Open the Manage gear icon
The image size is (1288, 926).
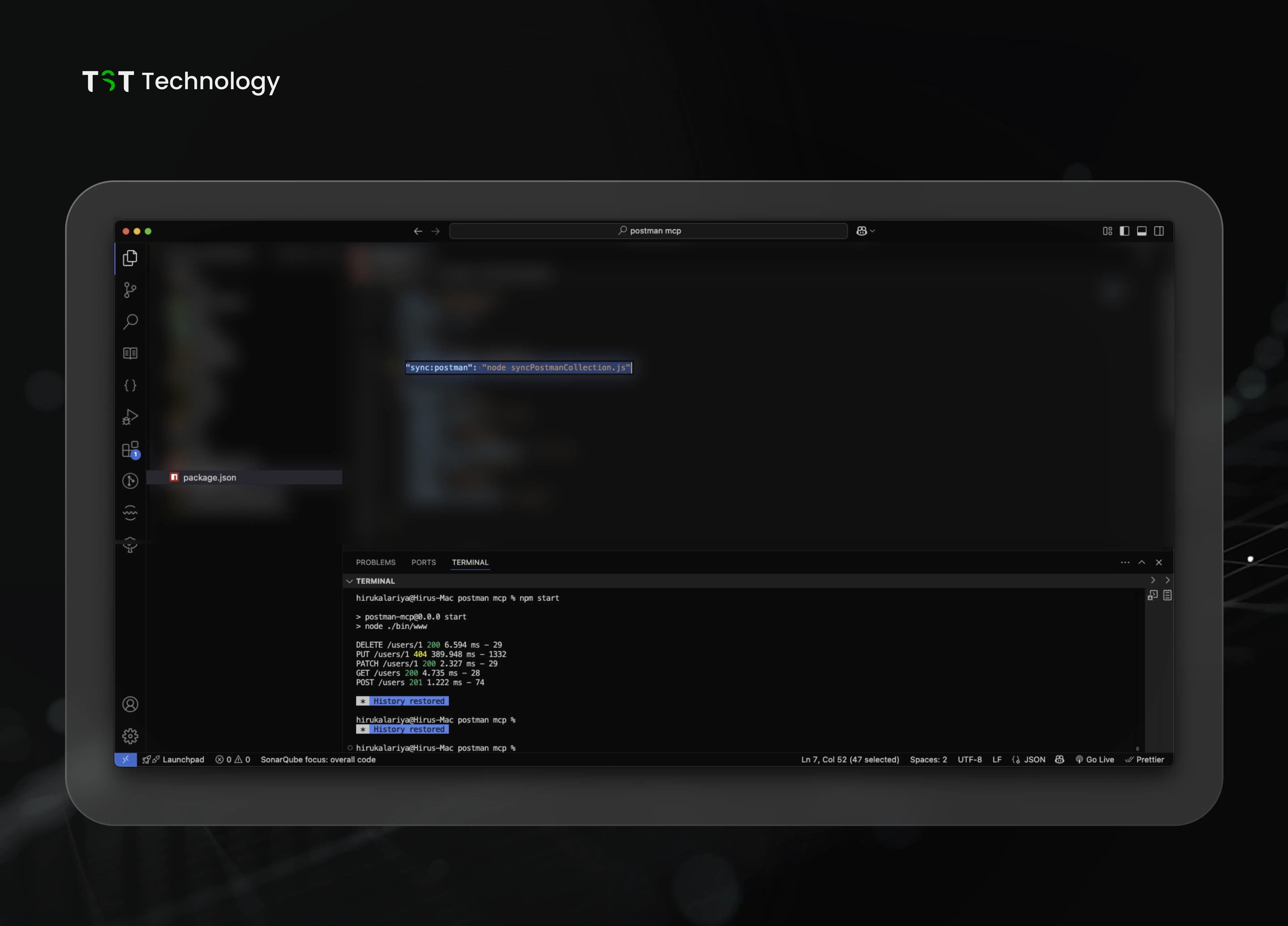[130, 736]
